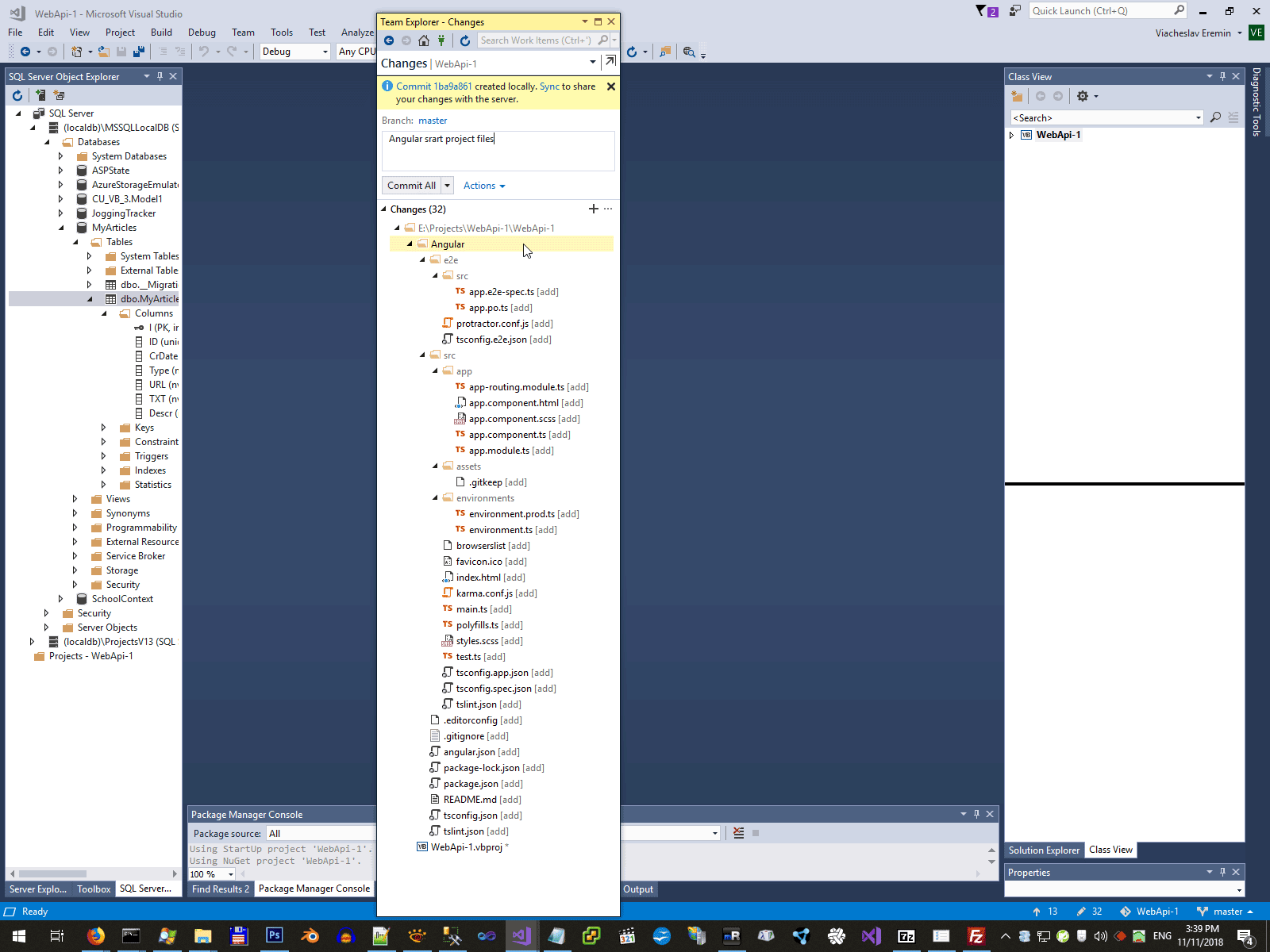
Task: Clear Package Manager Console output
Action: tap(739, 833)
